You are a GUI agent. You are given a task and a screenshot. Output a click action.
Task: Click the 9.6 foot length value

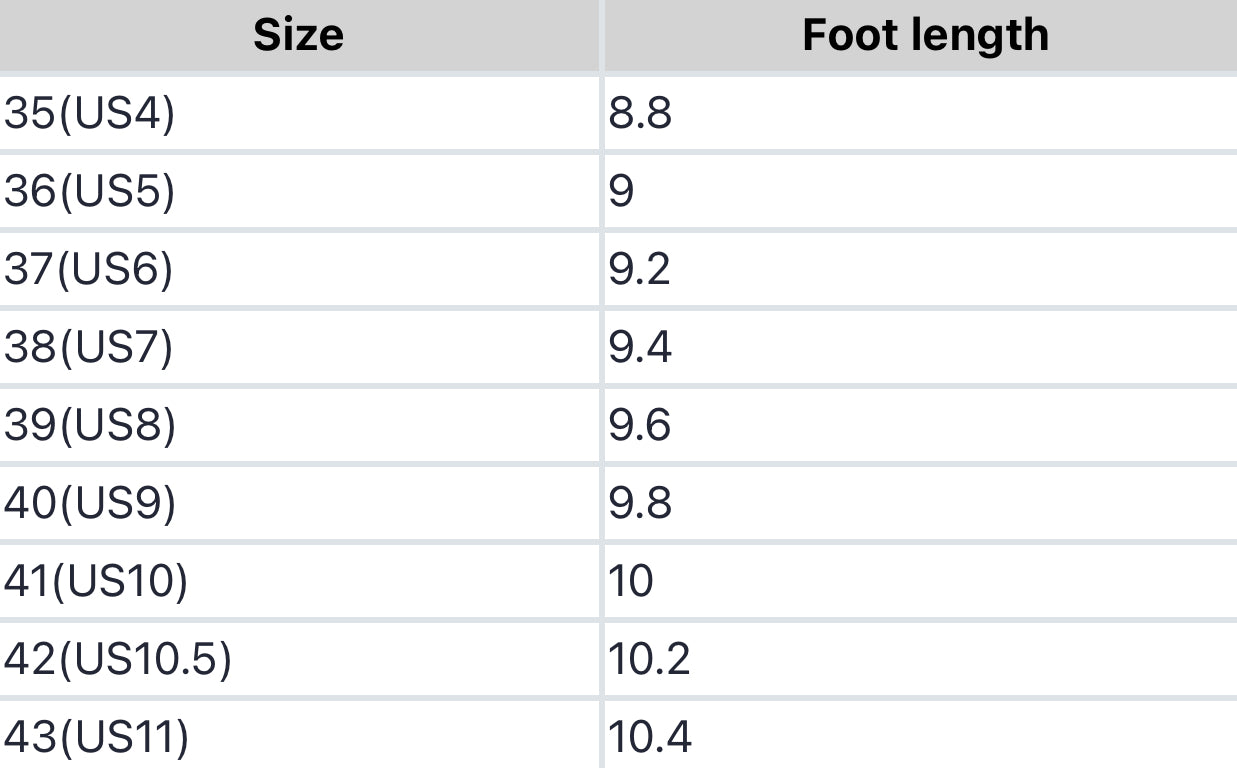640,426
